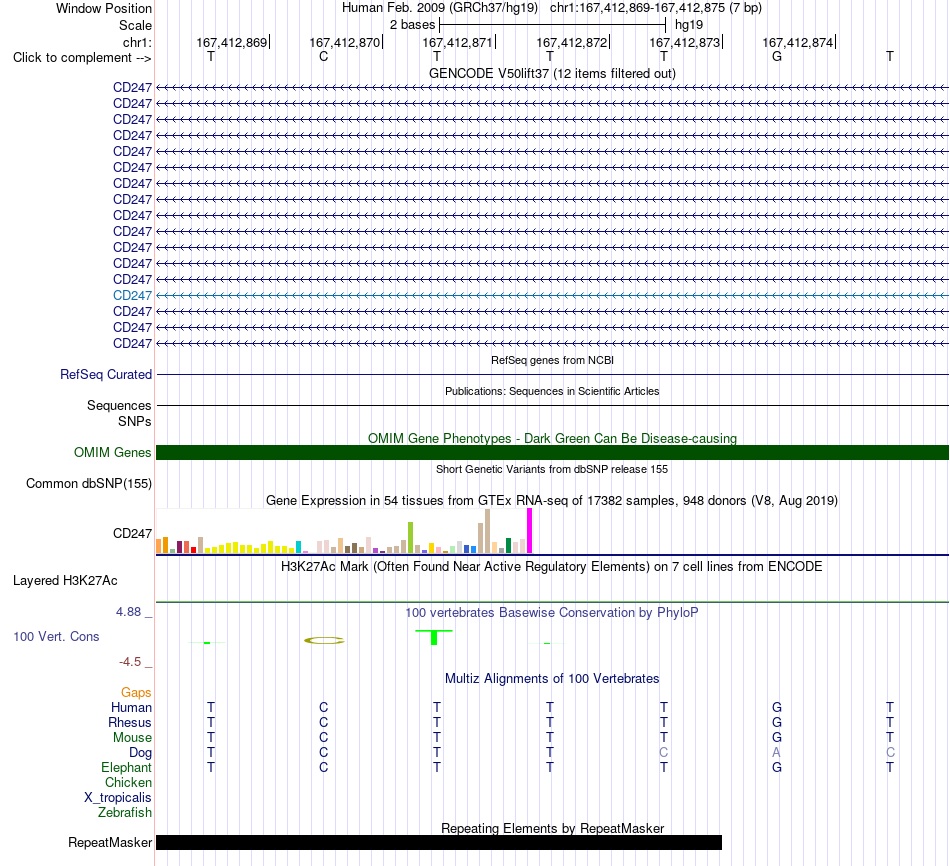The width and height of the screenshot is (950, 866).
Task: Click the Elephant species label
Action: [x=126, y=767]
